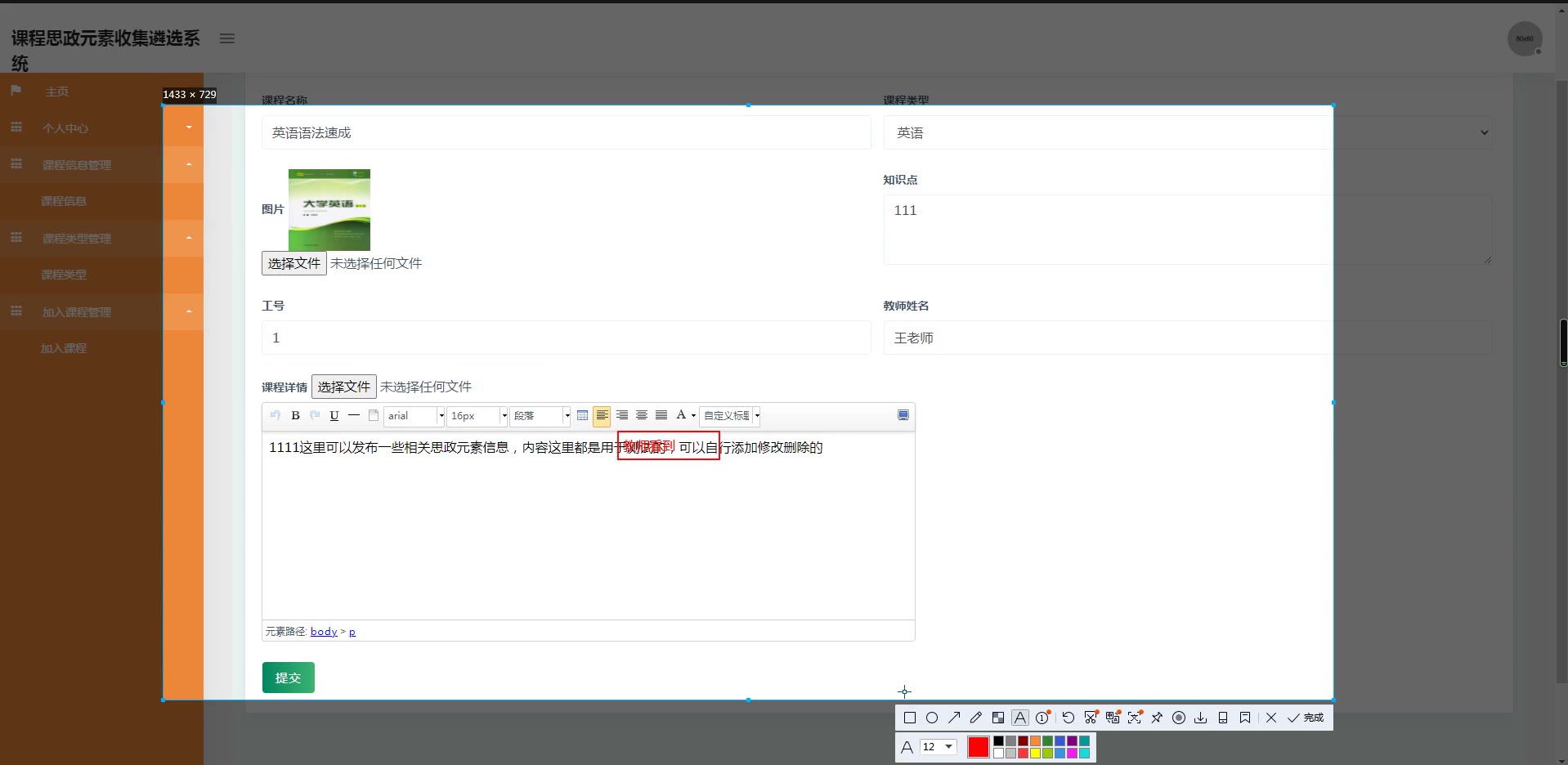Click the text recognition icon
1568x765 pixels.
[1135, 718]
